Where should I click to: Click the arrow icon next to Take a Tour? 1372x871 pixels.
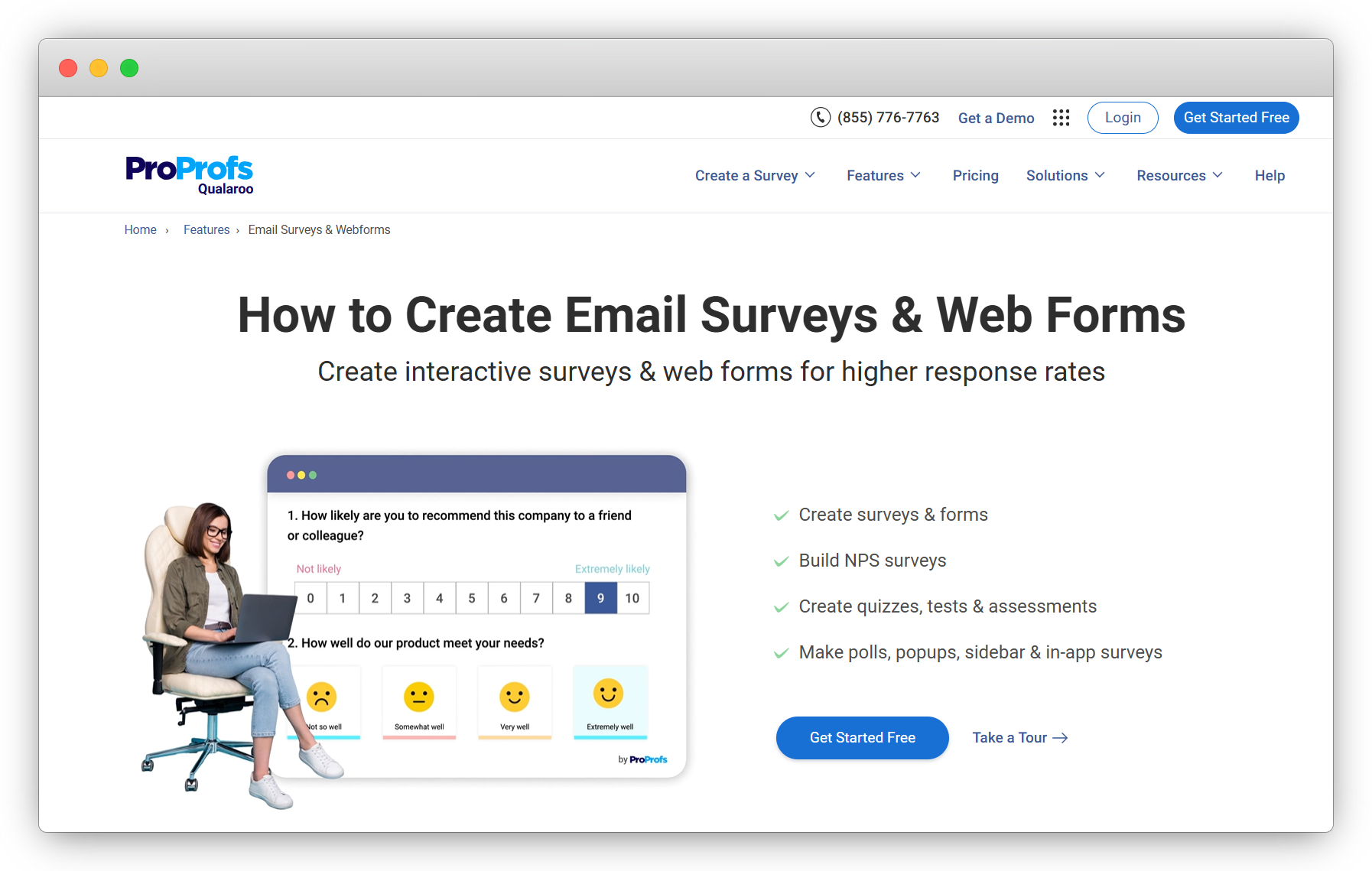1060,738
